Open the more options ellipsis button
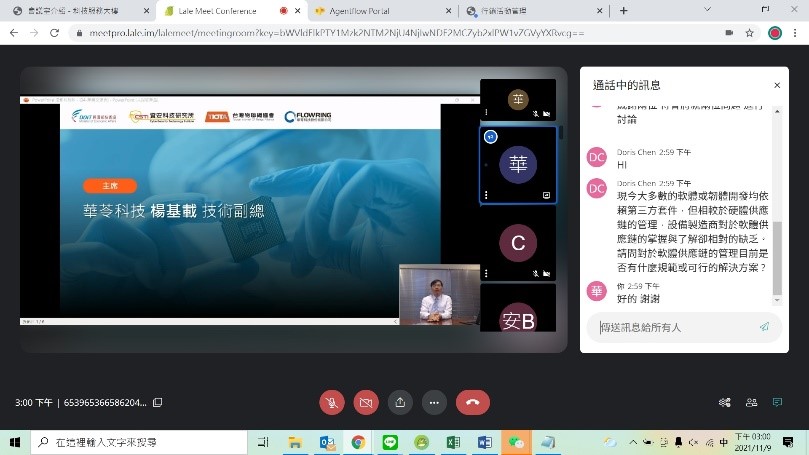This screenshot has height=455, width=809. (x=434, y=402)
